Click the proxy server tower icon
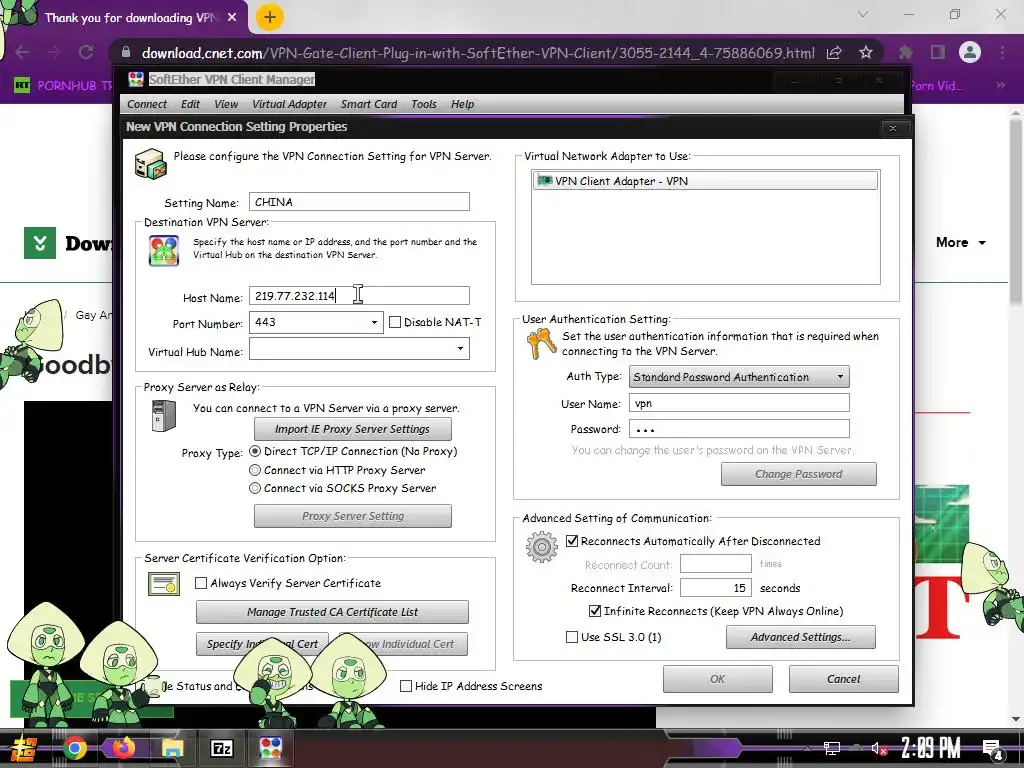 click(x=163, y=416)
